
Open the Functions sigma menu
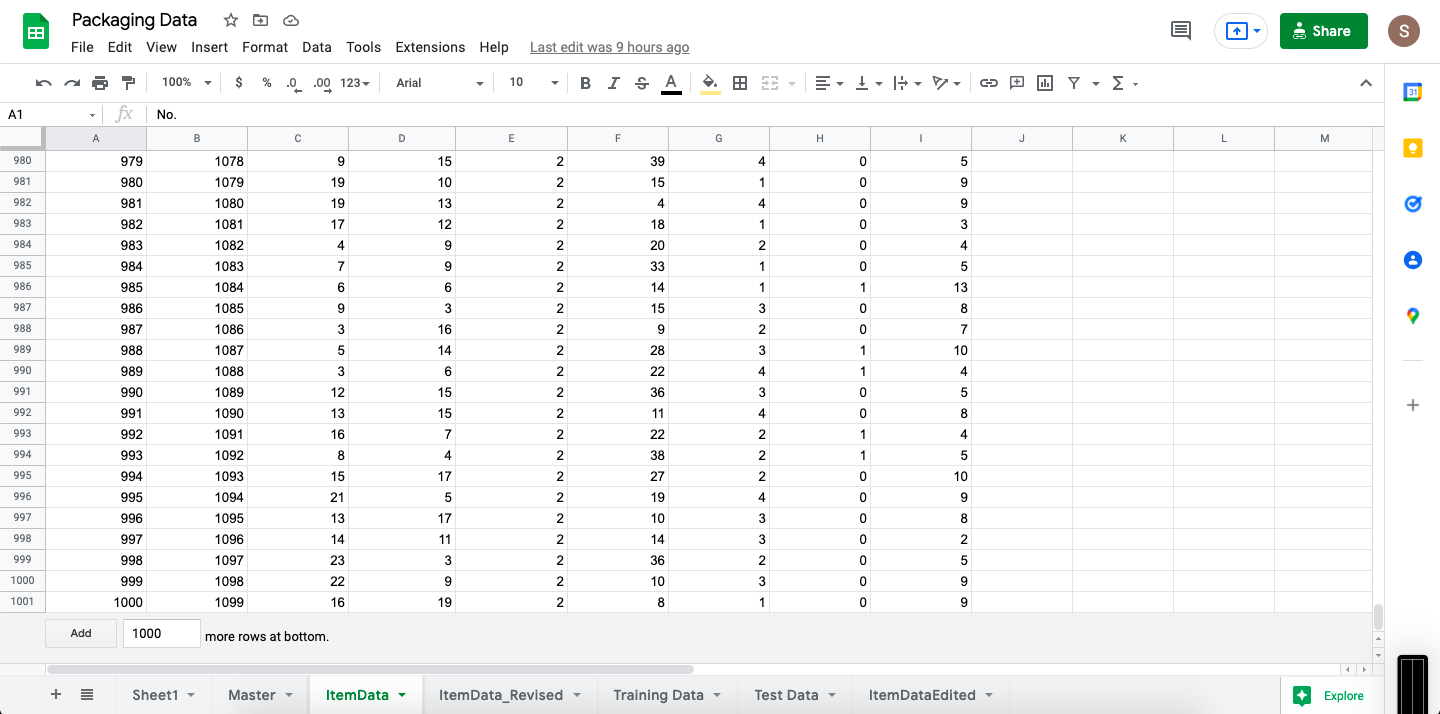click(x=1125, y=83)
